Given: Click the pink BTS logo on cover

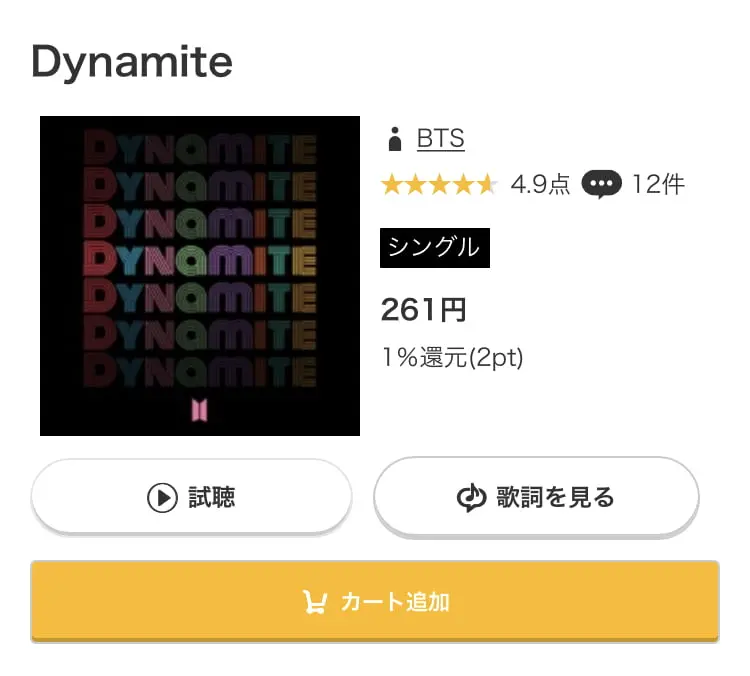Looking at the screenshot, I should click(199, 410).
